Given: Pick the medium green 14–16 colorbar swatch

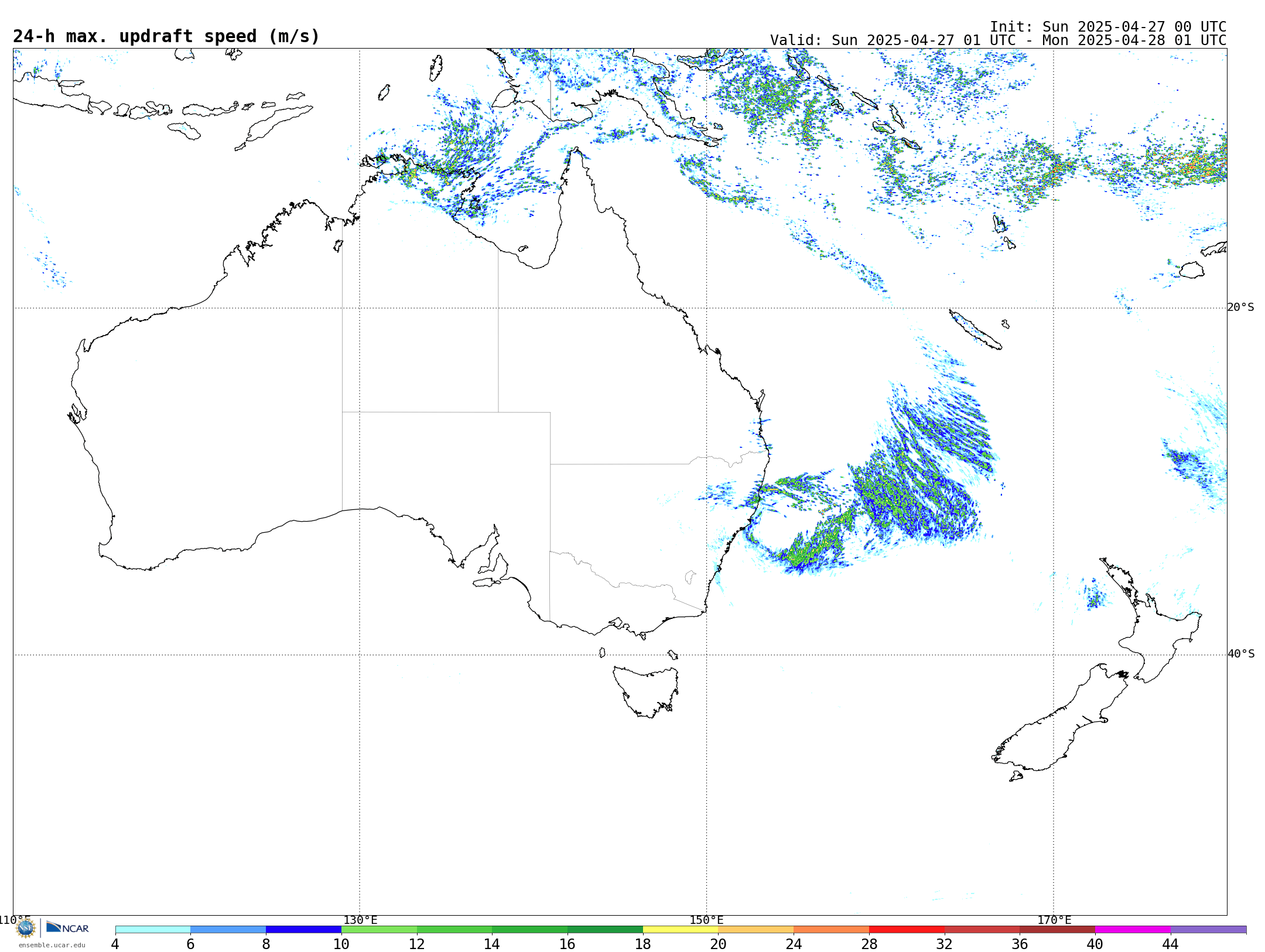Looking at the screenshot, I should click(x=530, y=930).
